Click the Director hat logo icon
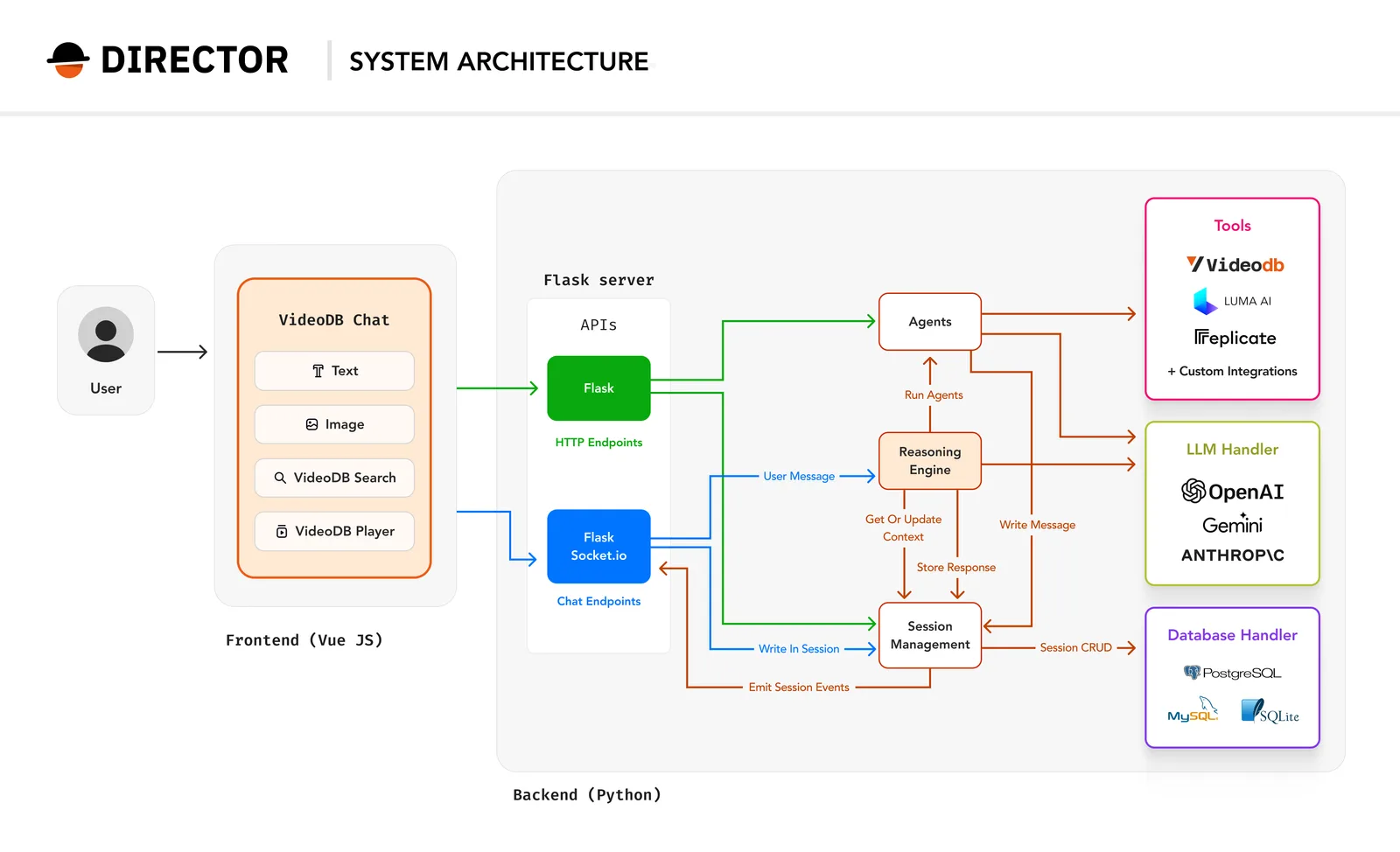The height and width of the screenshot is (852, 1400). (68, 60)
